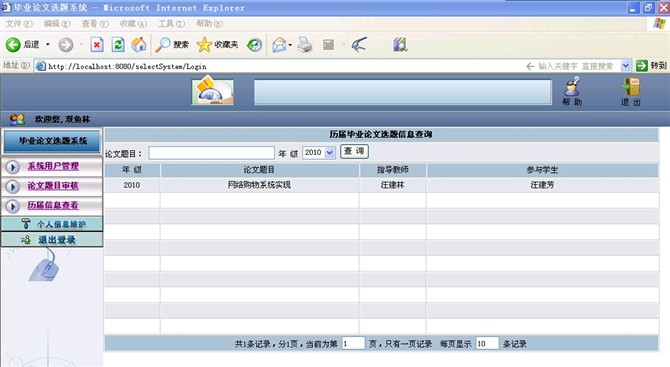Image resolution: width=670 pixels, height=367 pixels.
Task: Click the users icon beside welcome text
Action: coord(18,119)
